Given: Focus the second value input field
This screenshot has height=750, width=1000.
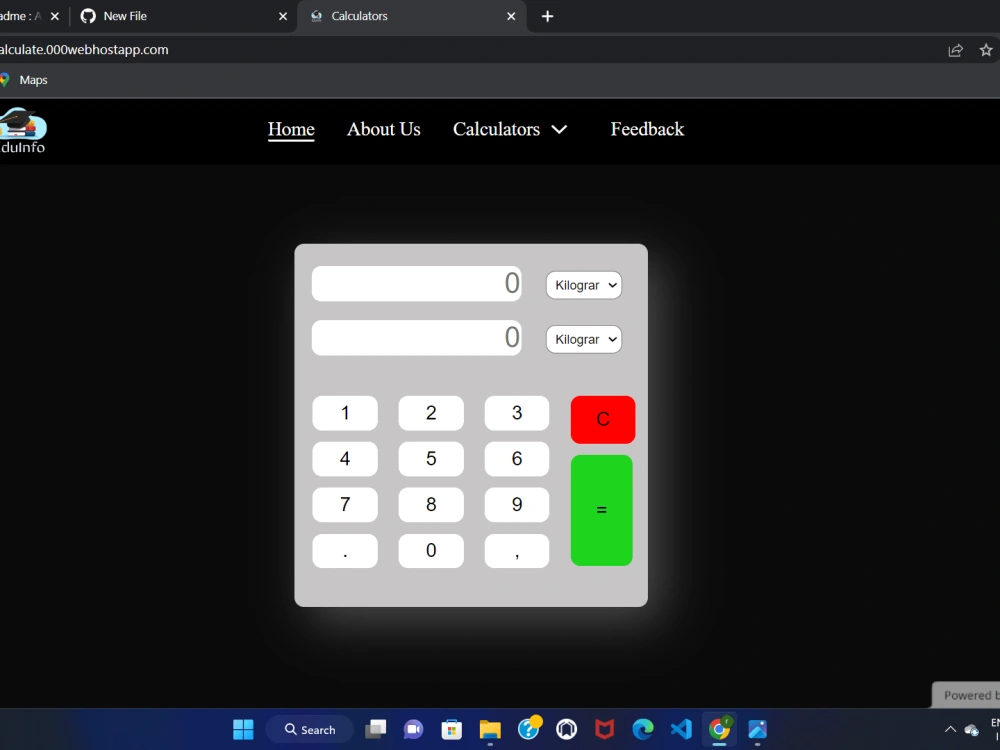Looking at the screenshot, I should [416, 338].
